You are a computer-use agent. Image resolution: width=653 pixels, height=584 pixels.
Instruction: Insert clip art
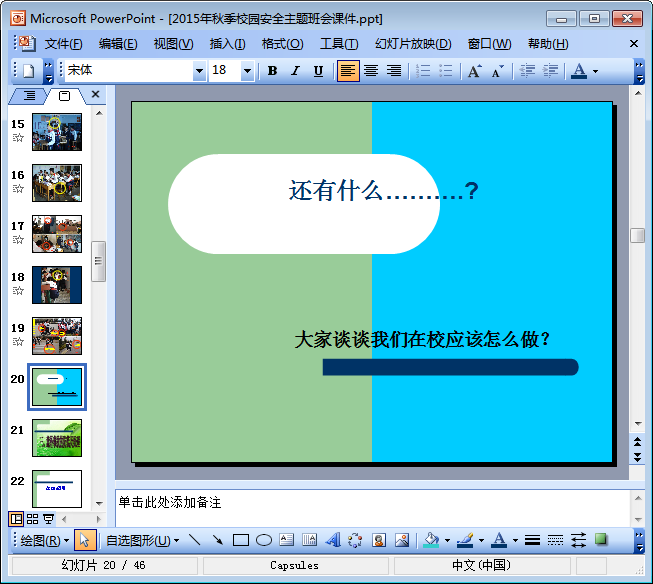(x=379, y=540)
